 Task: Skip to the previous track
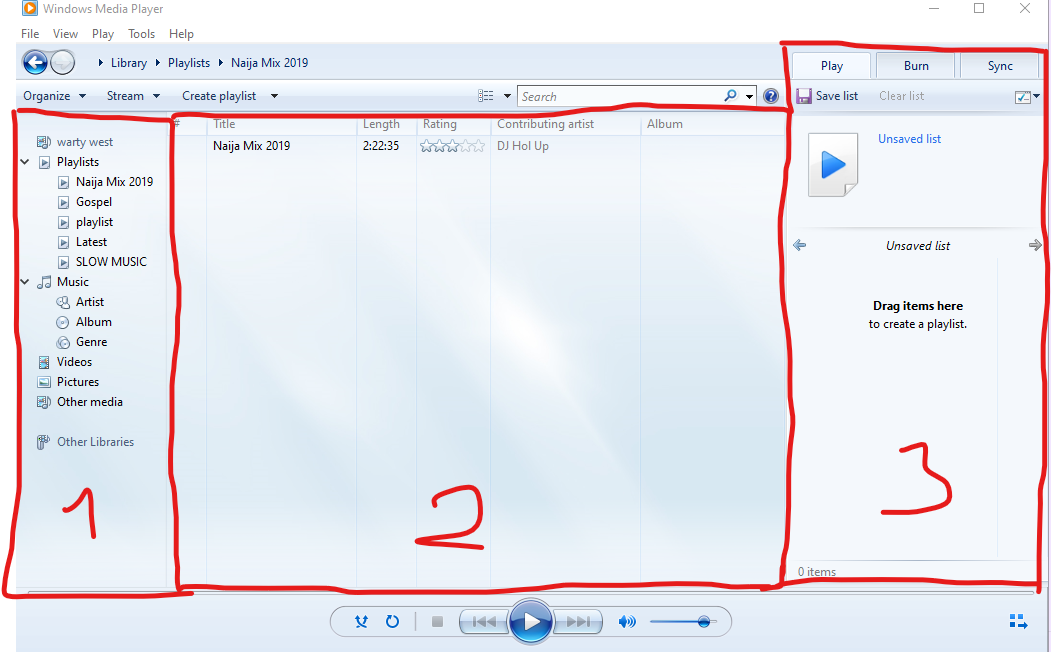point(484,622)
